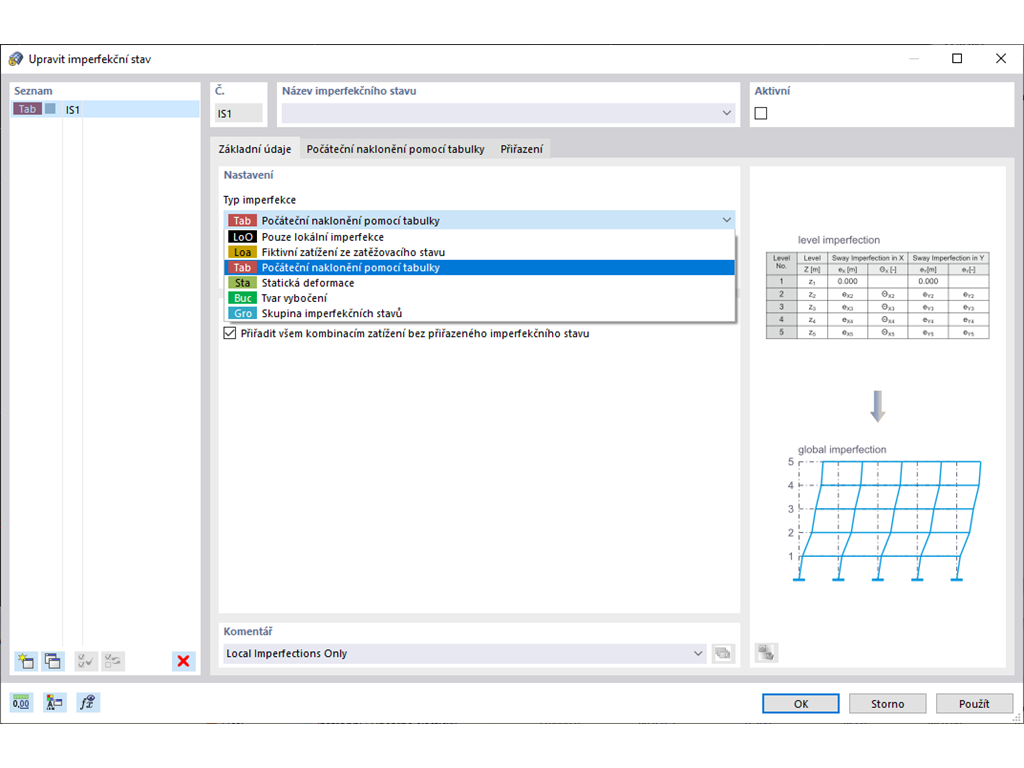
Task: Select Tvar vybočení option
Action: tap(480, 298)
